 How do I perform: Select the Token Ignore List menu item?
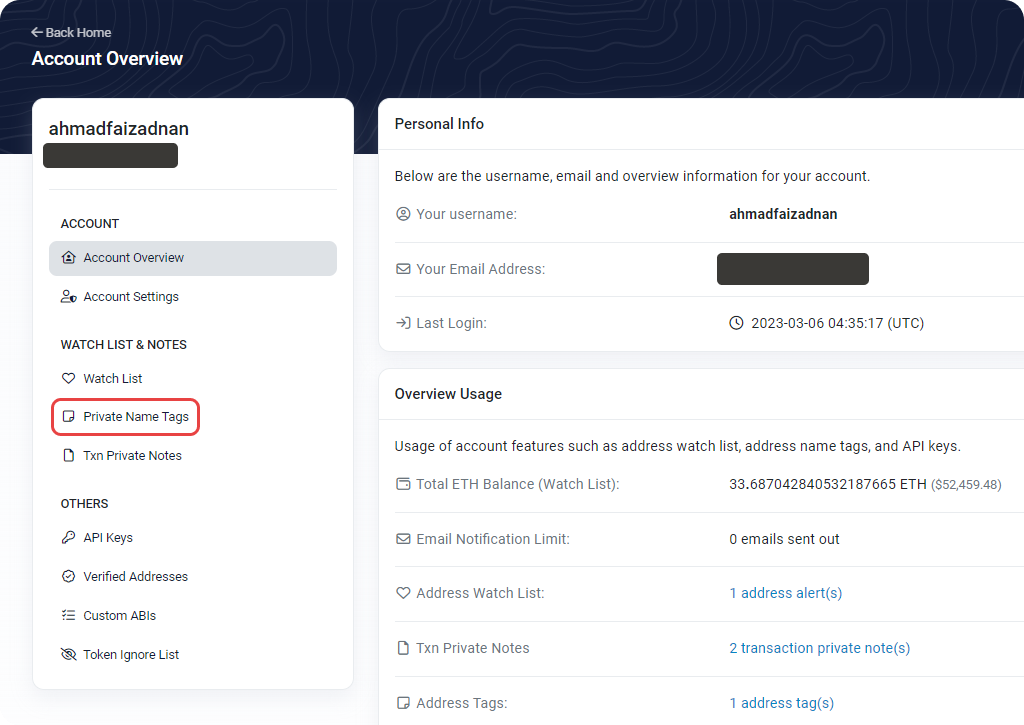[131, 655]
